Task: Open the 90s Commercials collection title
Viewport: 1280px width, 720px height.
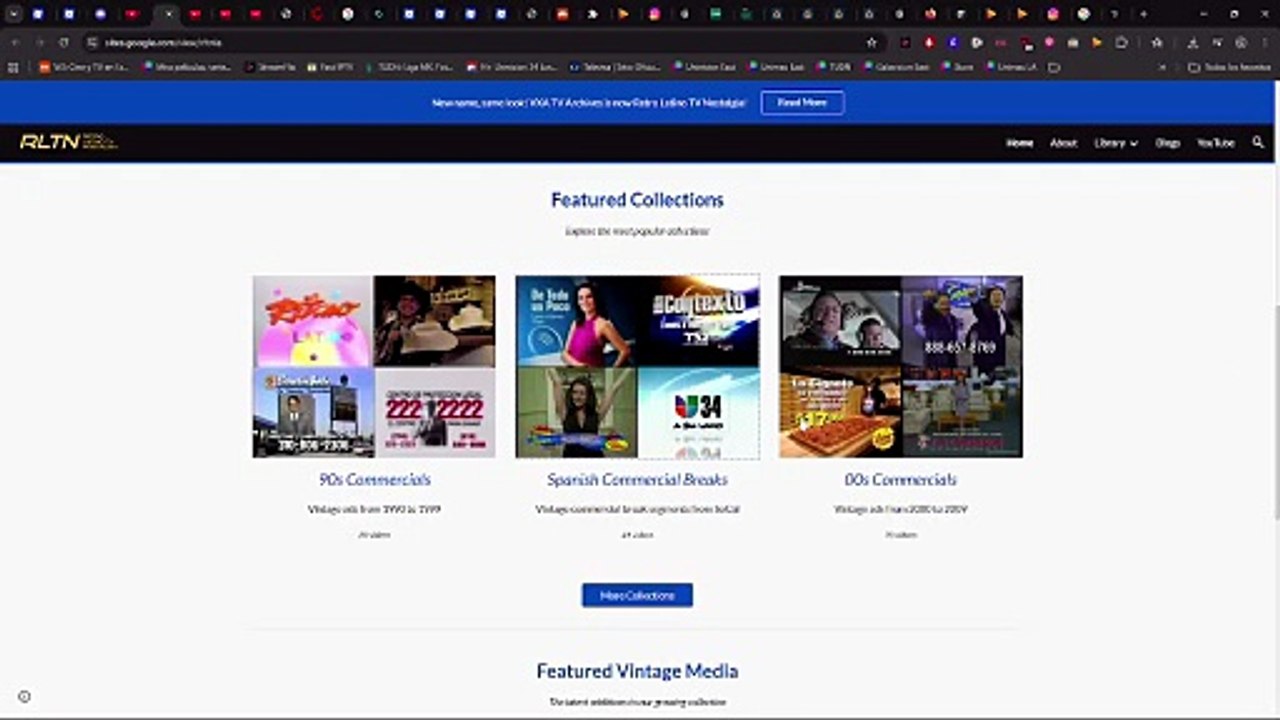Action: point(374,480)
